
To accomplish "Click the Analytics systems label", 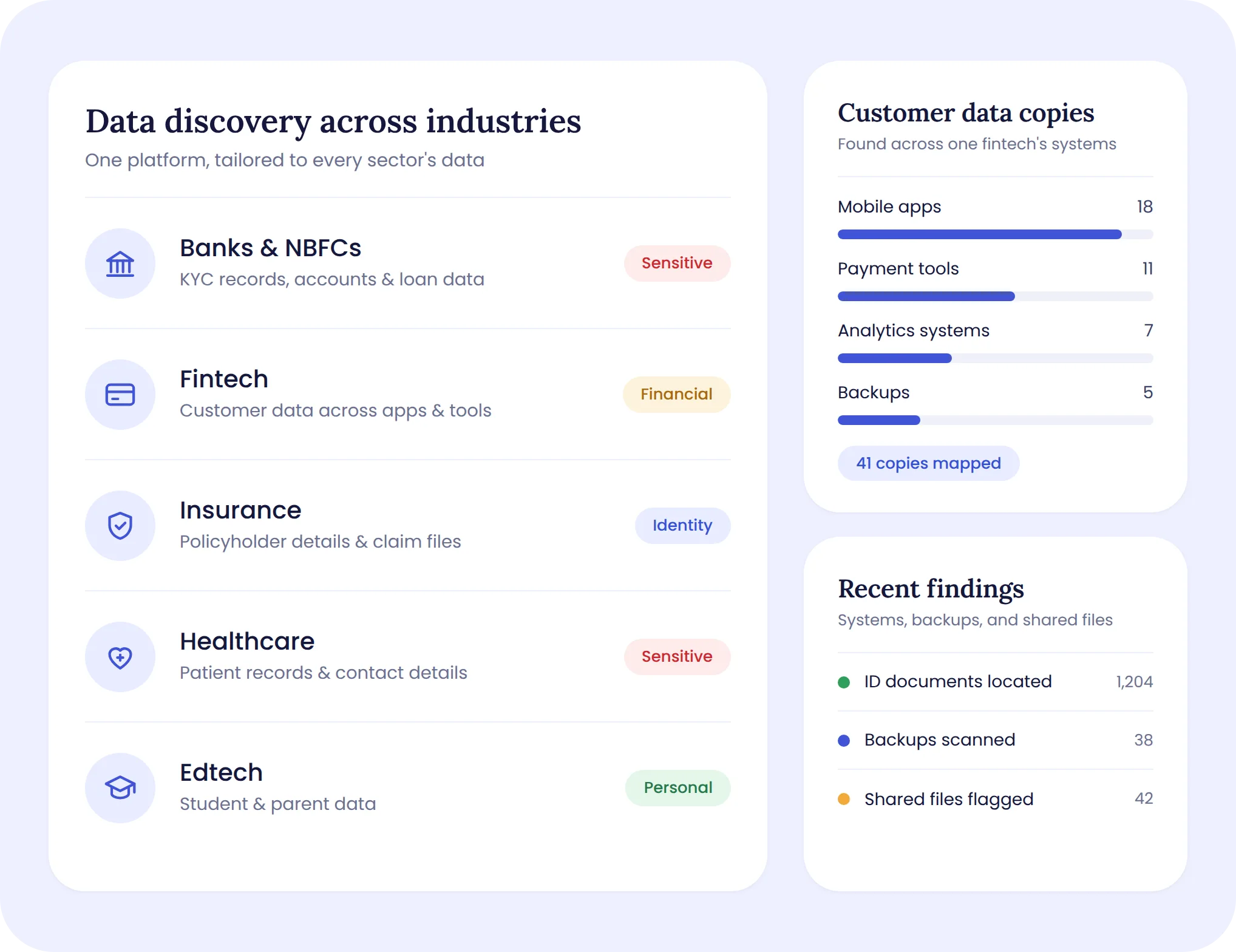I will 914,331.
